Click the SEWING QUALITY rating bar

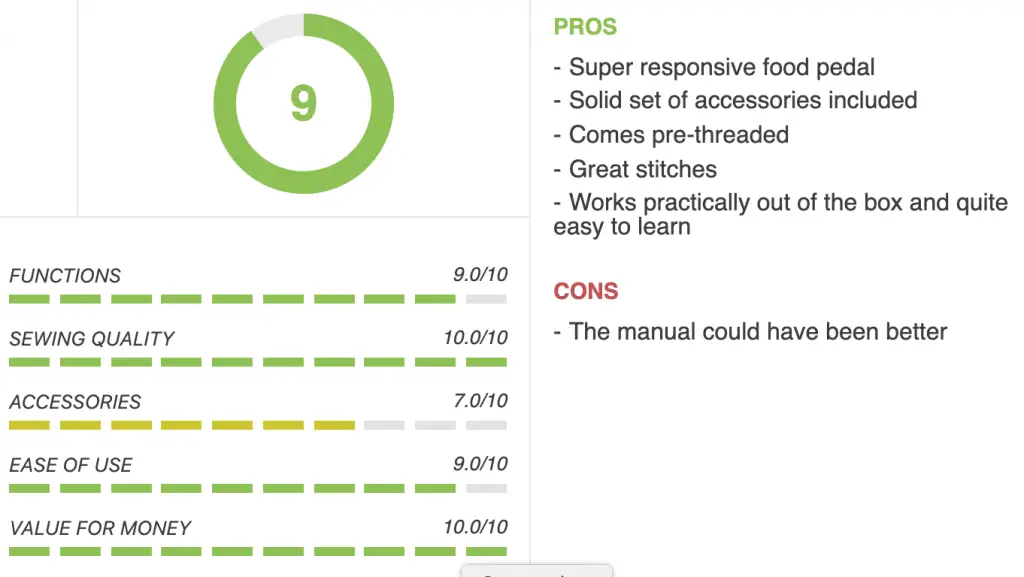258,362
